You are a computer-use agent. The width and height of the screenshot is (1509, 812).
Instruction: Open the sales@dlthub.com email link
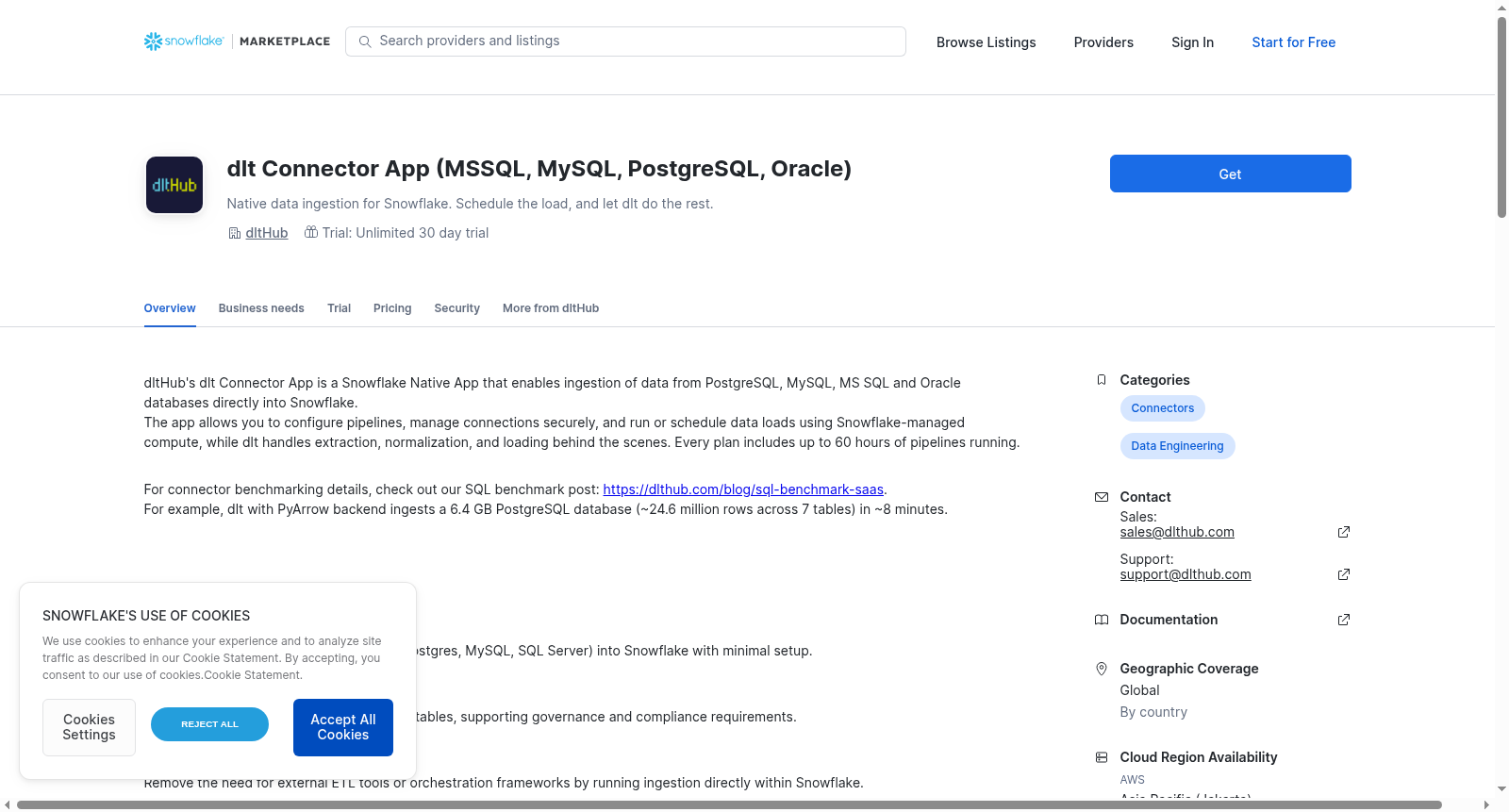(x=1177, y=532)
